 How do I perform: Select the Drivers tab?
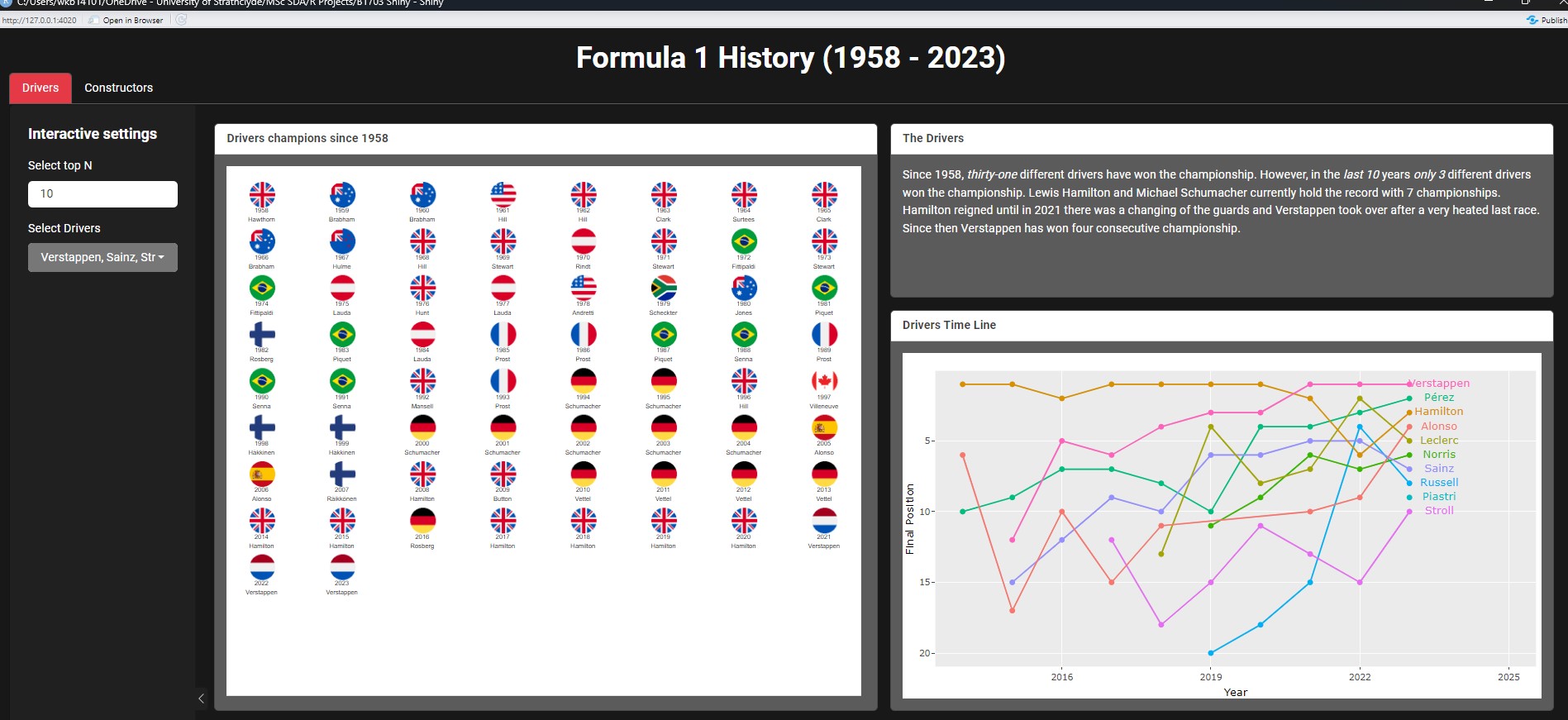click(x=41, y=88)
